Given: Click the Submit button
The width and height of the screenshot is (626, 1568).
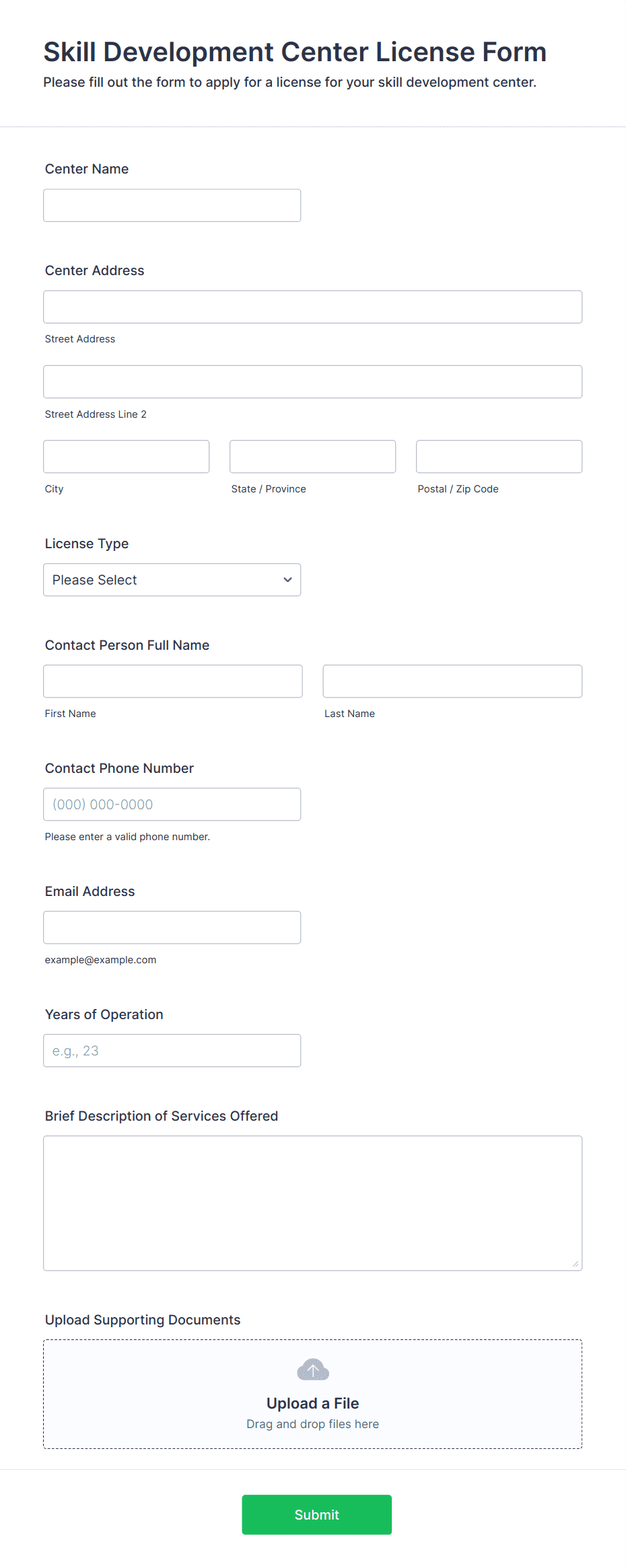Looking at the screenshot, I should pos(317,1515).
